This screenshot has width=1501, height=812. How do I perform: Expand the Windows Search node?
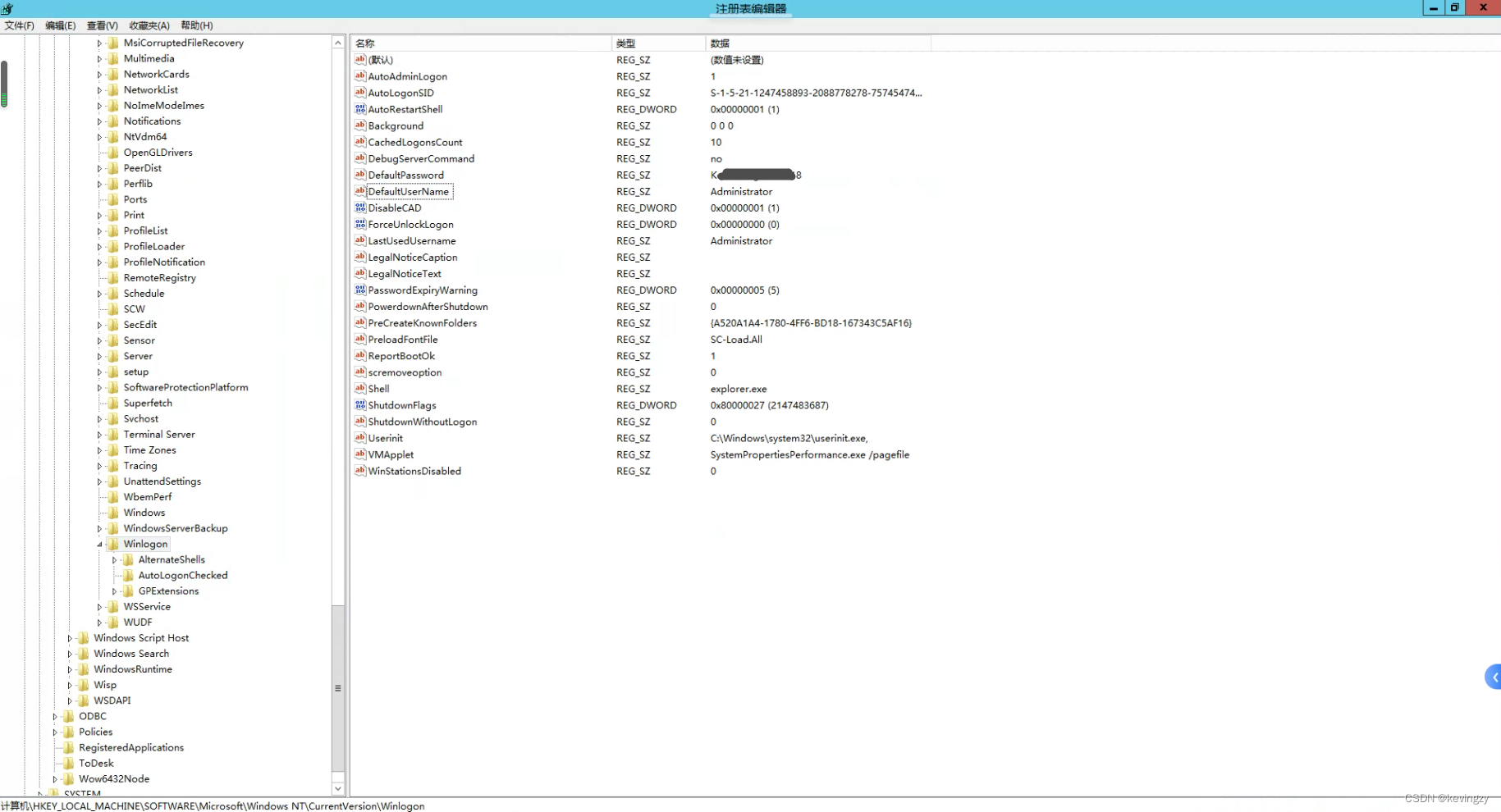click(69, 654)
